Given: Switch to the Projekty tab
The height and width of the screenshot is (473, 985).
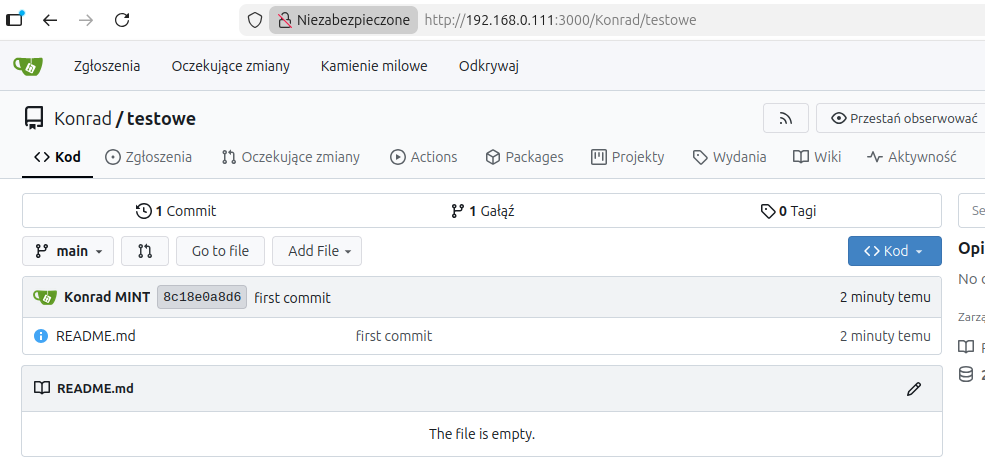Looking at the screenshot, I should click(628, 157).
